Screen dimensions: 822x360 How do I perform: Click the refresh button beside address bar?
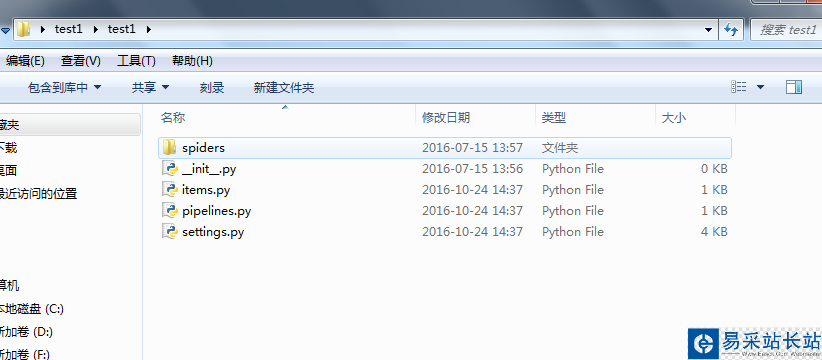pyautogui.click(x=731, y=29)
